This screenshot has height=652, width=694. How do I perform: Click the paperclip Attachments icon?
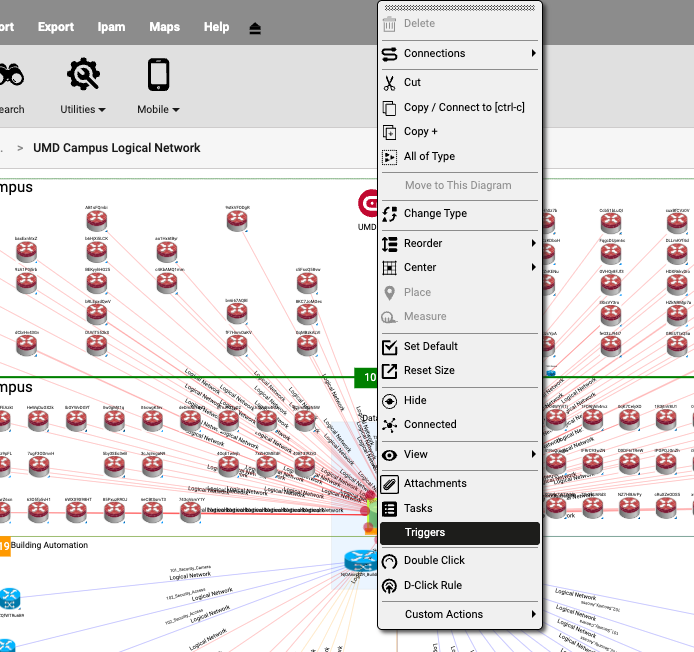[389, 484]
